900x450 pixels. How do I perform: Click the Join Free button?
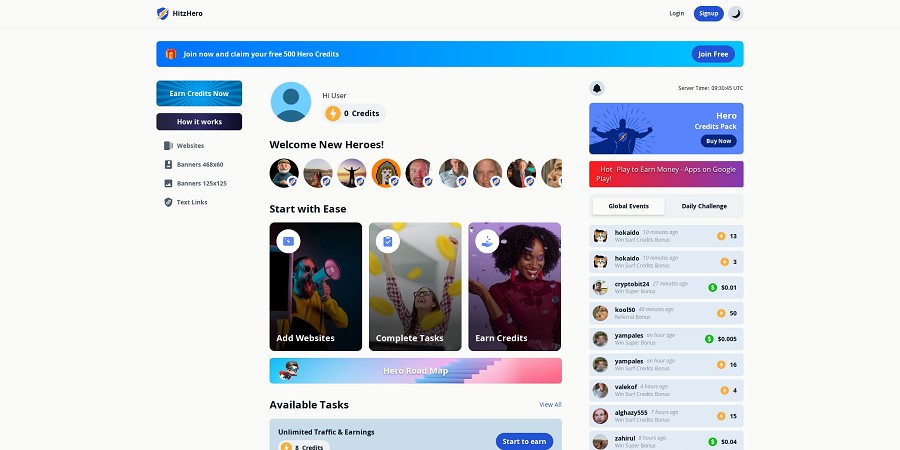[x=713, y=54]
